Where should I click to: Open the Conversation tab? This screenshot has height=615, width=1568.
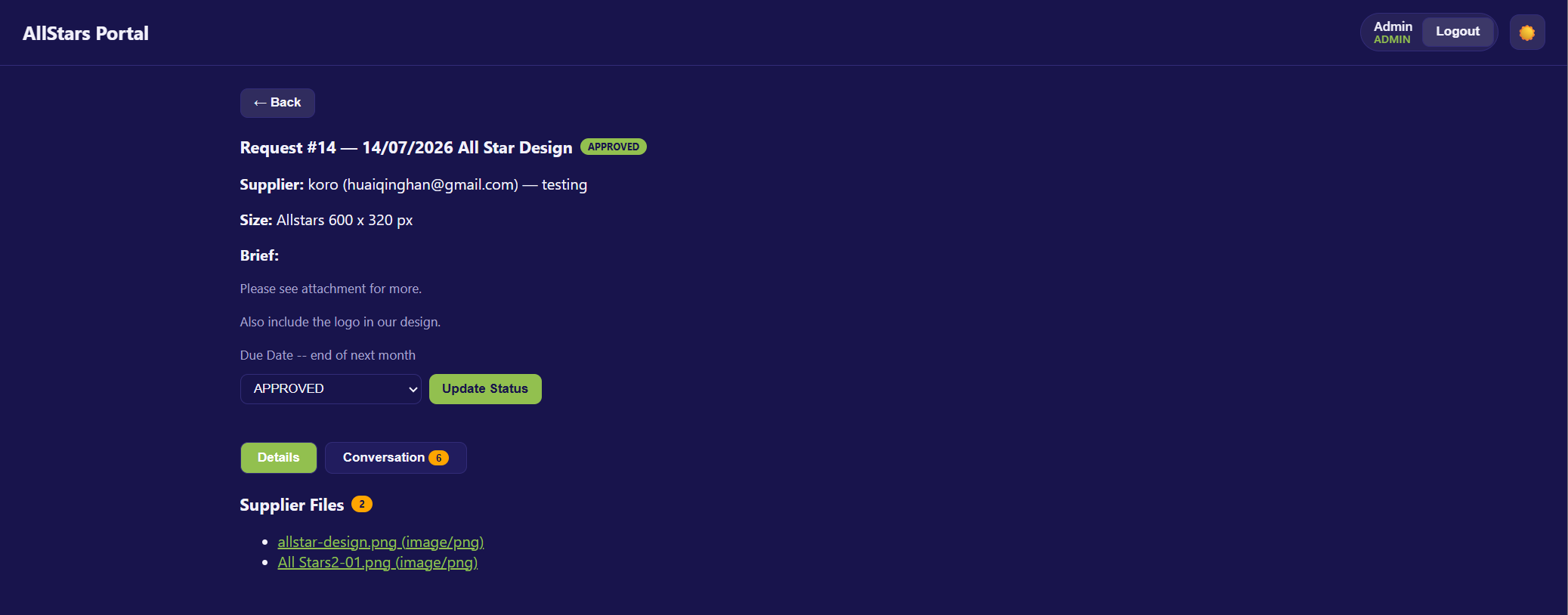[x=395, y=458]
